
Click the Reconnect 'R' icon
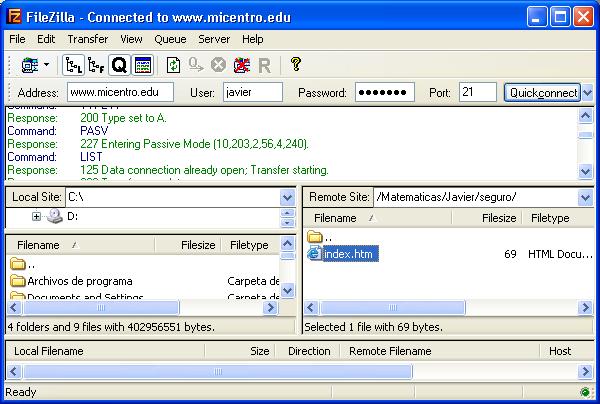tap(264, 65)
